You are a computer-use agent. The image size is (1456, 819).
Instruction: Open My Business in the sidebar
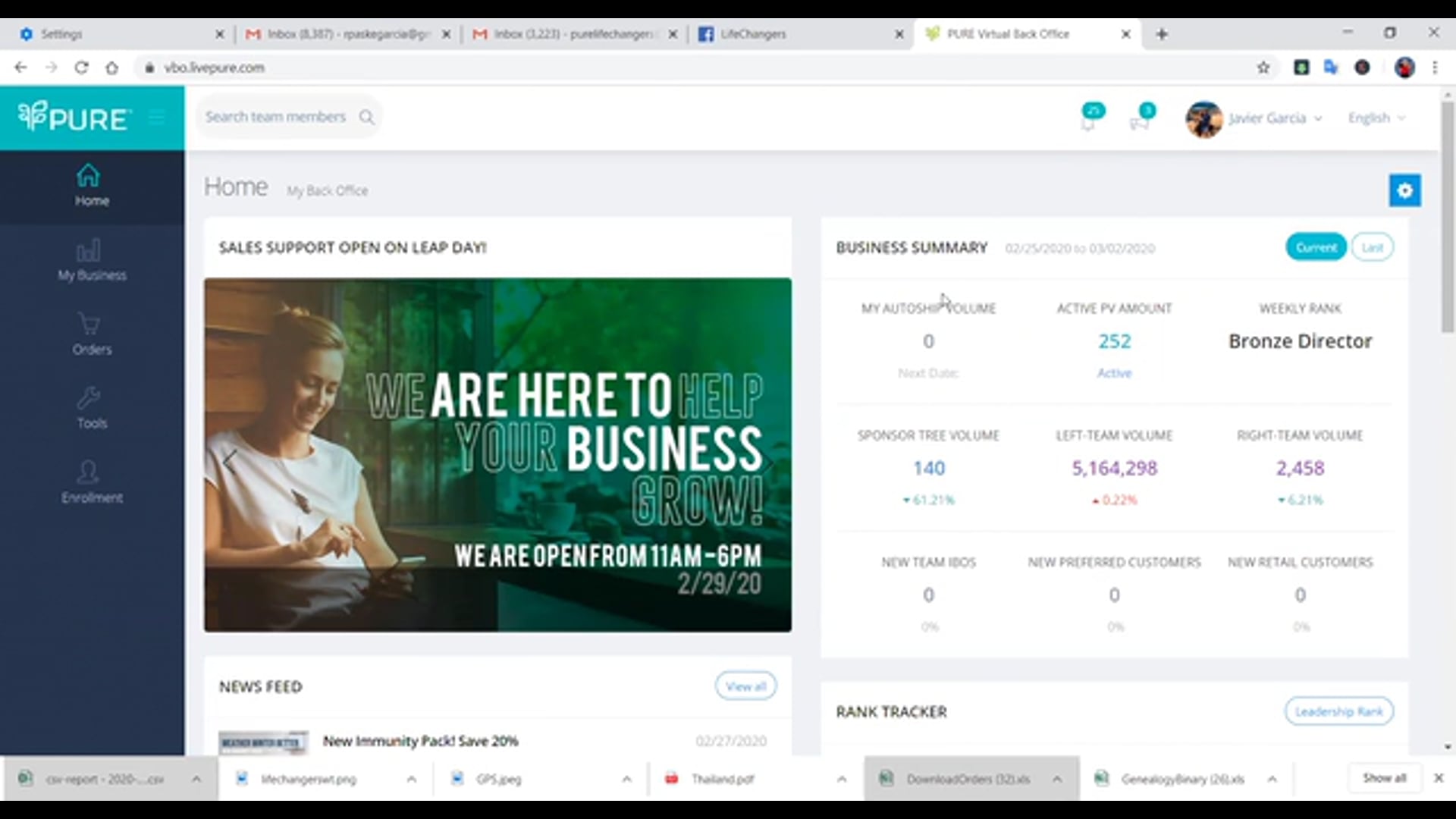[92, 260]
